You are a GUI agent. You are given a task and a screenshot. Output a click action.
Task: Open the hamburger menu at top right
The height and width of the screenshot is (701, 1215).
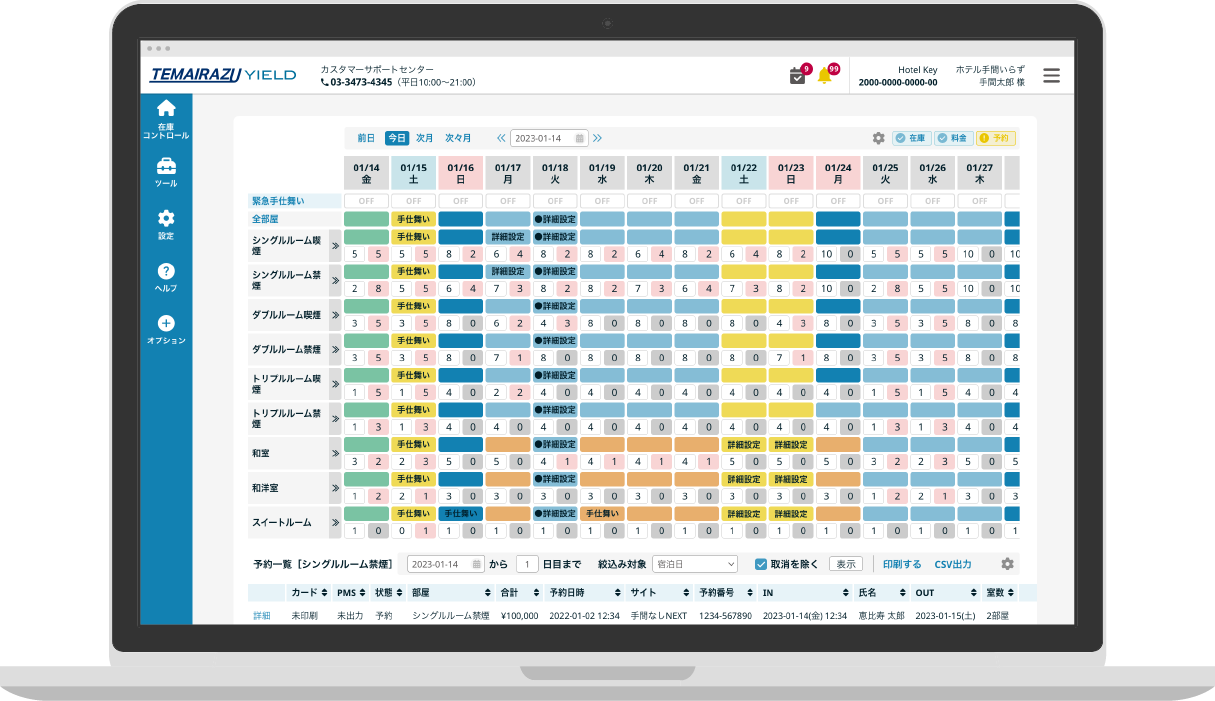1051,75
